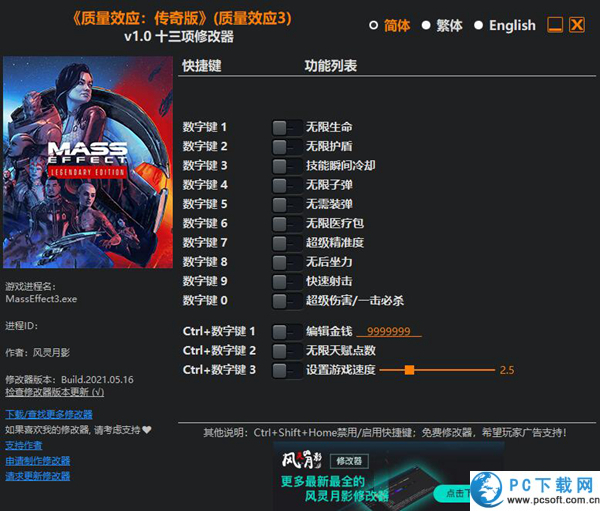Enable the 无后坐力 switch
The width and height of the screenshot is (600, 511).
pyautogui.click(x=287, y=262)
